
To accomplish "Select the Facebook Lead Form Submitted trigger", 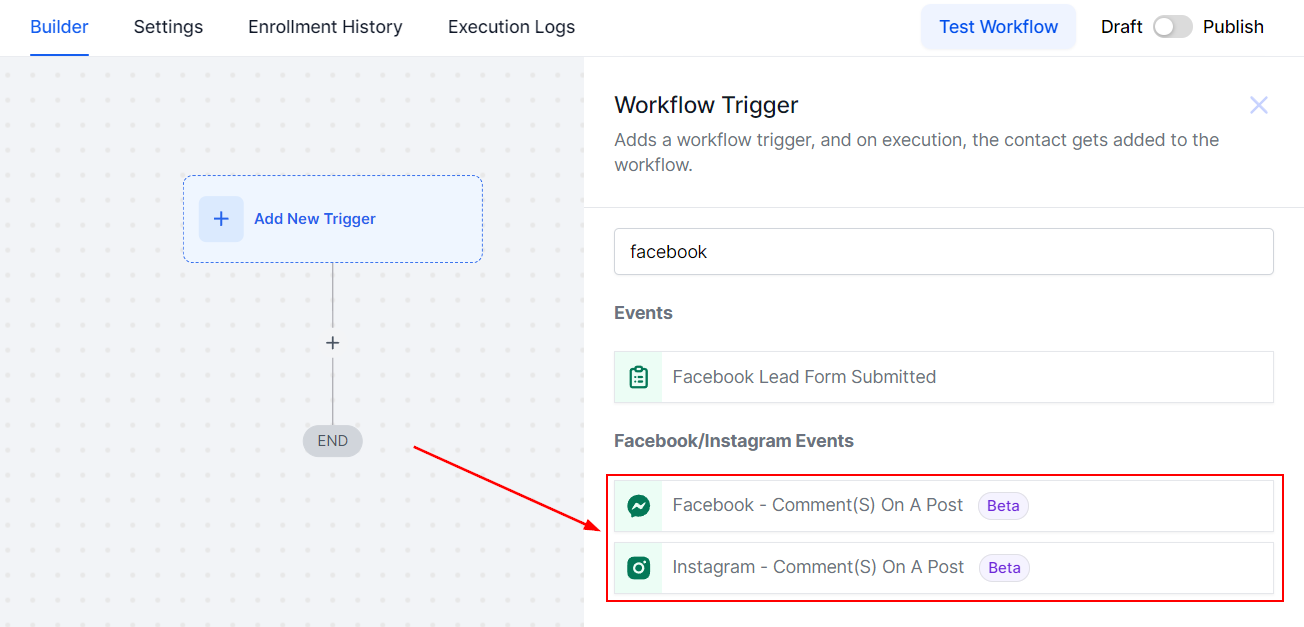I will 804,377.
